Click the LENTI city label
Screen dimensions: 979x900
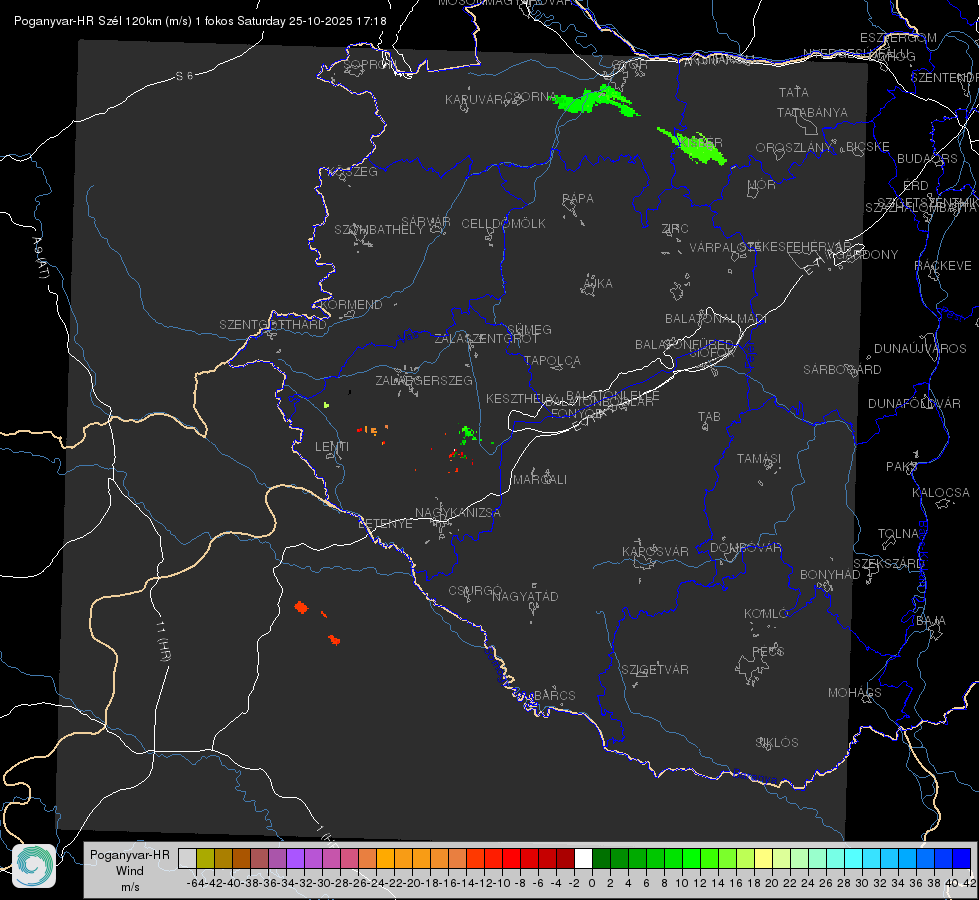pos(332,447)
